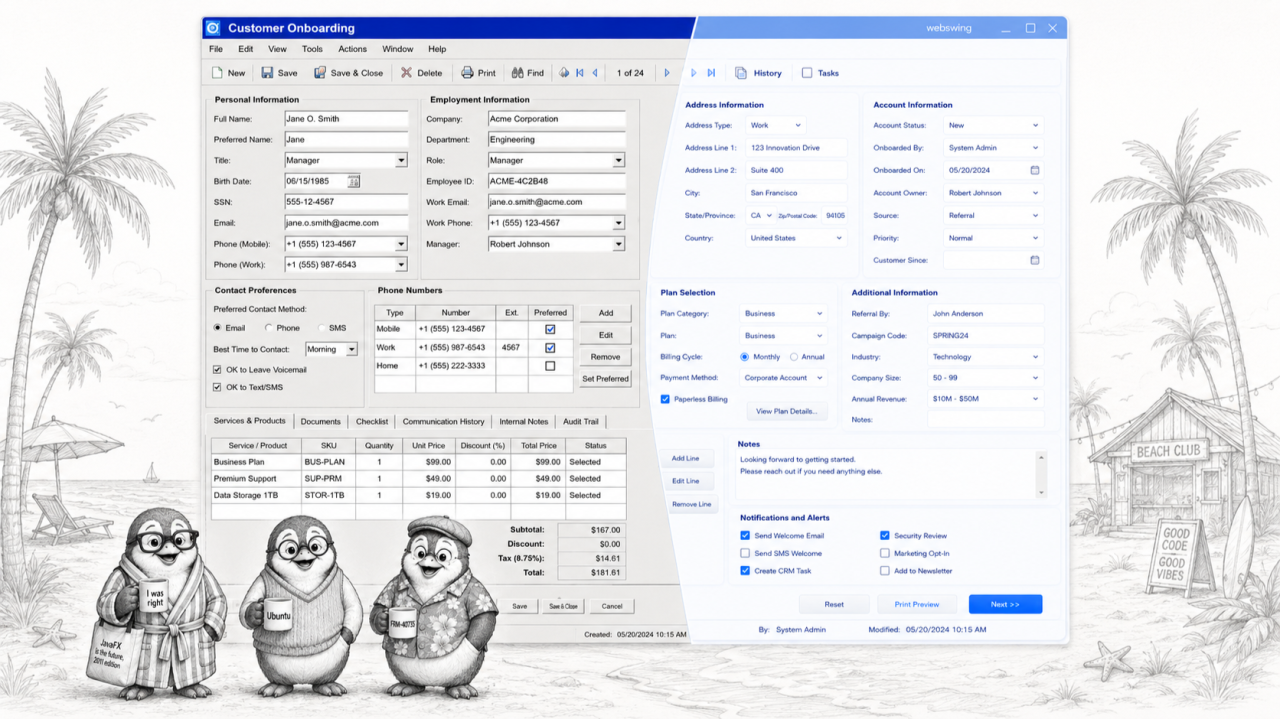Click the New document toolbar icon
Screen dimensions: 1280x719
point(217,73)
